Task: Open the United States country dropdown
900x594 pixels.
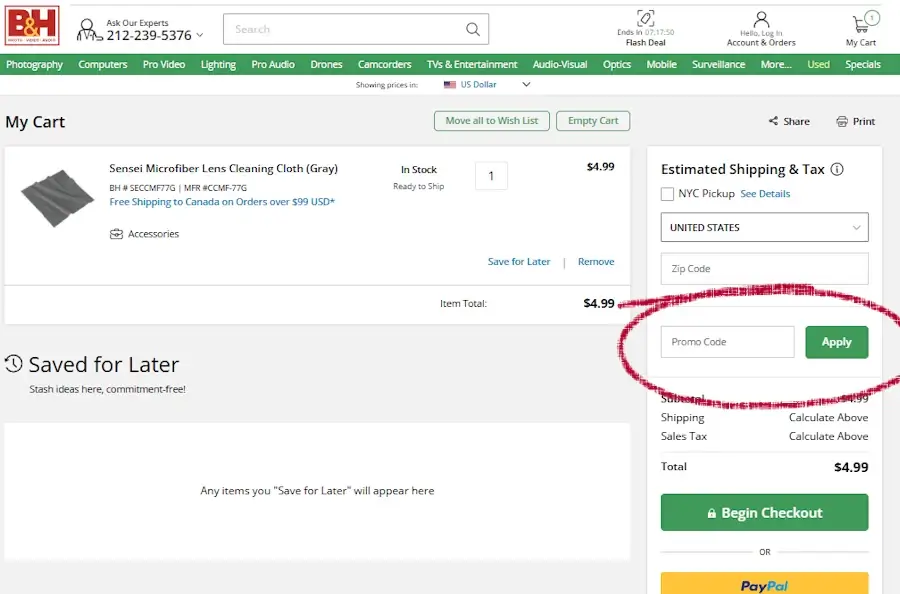Action: click(764, 227)
